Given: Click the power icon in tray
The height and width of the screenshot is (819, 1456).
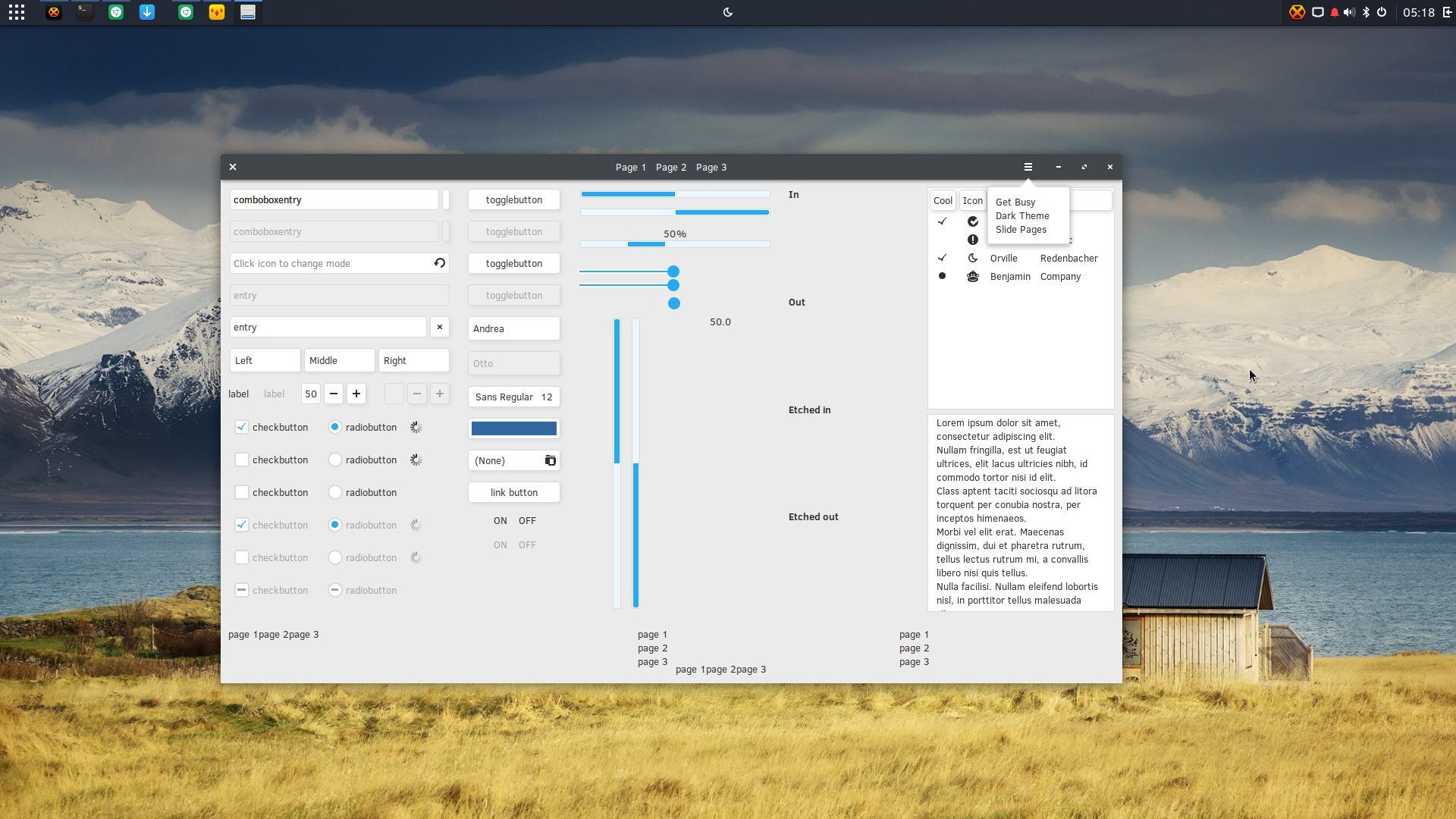Looking at the screenshot, I should 1382,12.
